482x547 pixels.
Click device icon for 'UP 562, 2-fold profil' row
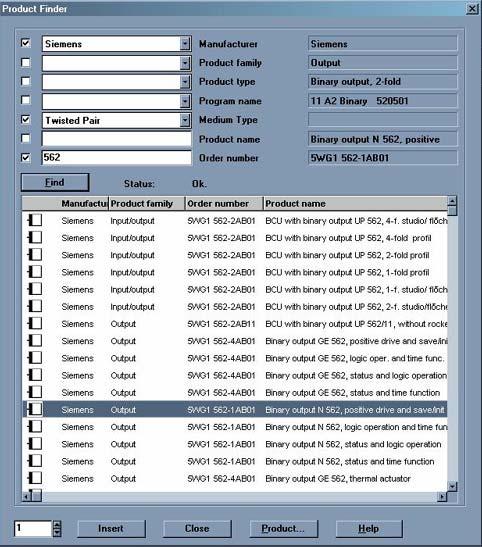point(35,255)
